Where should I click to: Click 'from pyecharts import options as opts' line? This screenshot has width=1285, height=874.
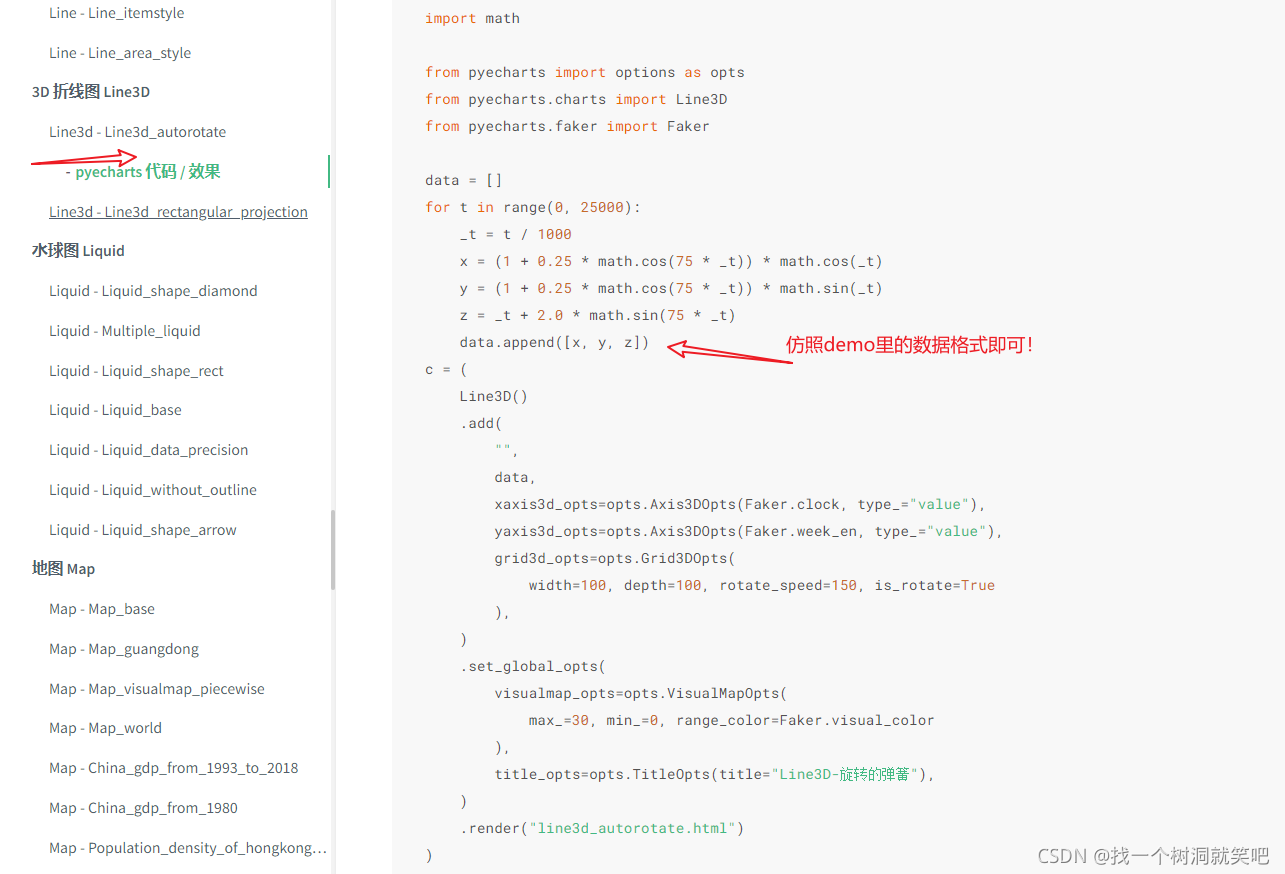click(x=585, y=72)
